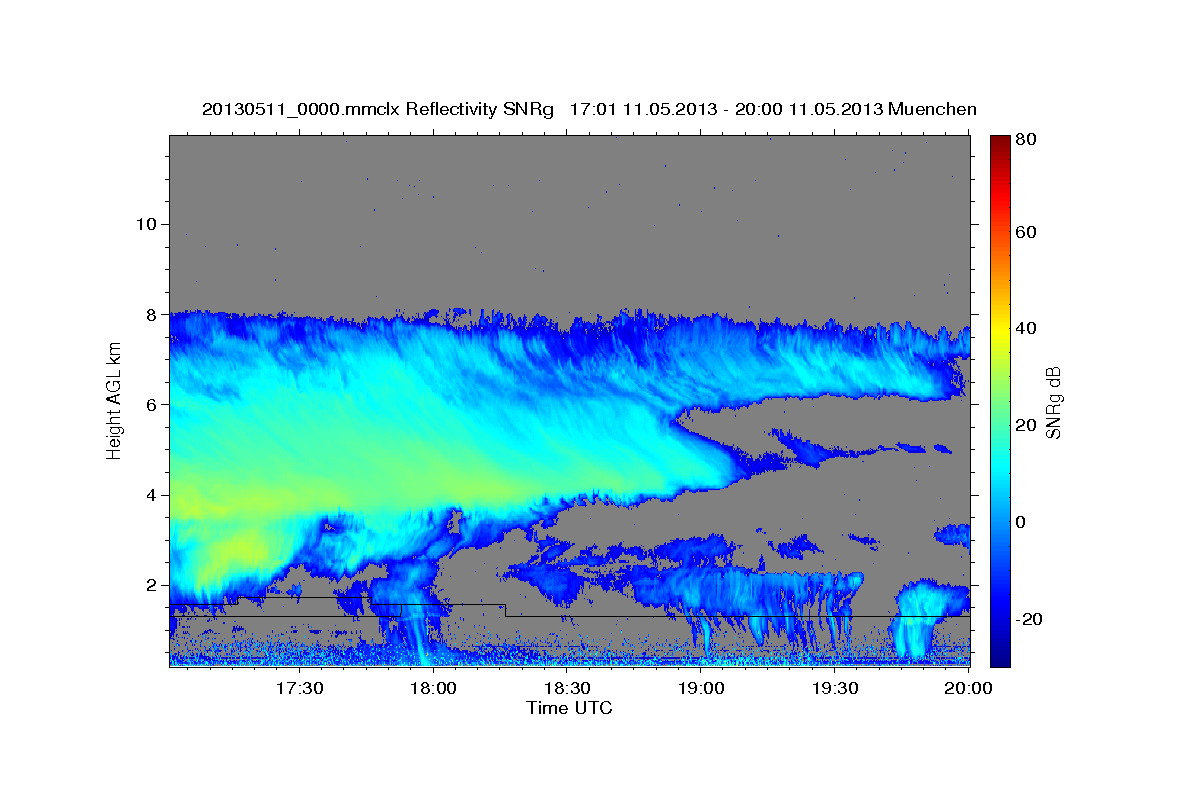Click the 'Time UTC' axis label

click(x=569, y=708)
